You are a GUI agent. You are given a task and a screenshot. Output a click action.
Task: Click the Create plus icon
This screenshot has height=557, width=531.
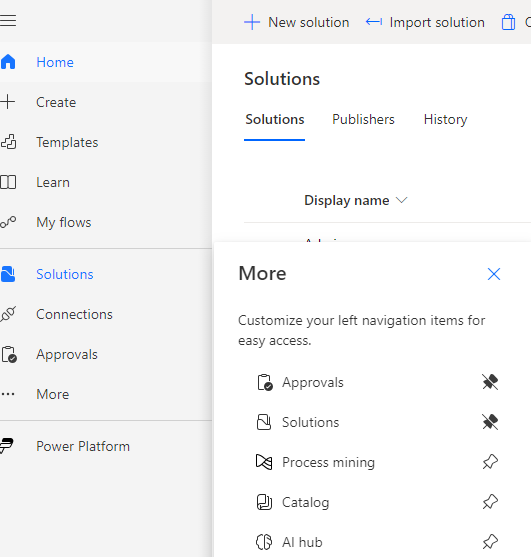pyautogui.click(x=8, y=102)
